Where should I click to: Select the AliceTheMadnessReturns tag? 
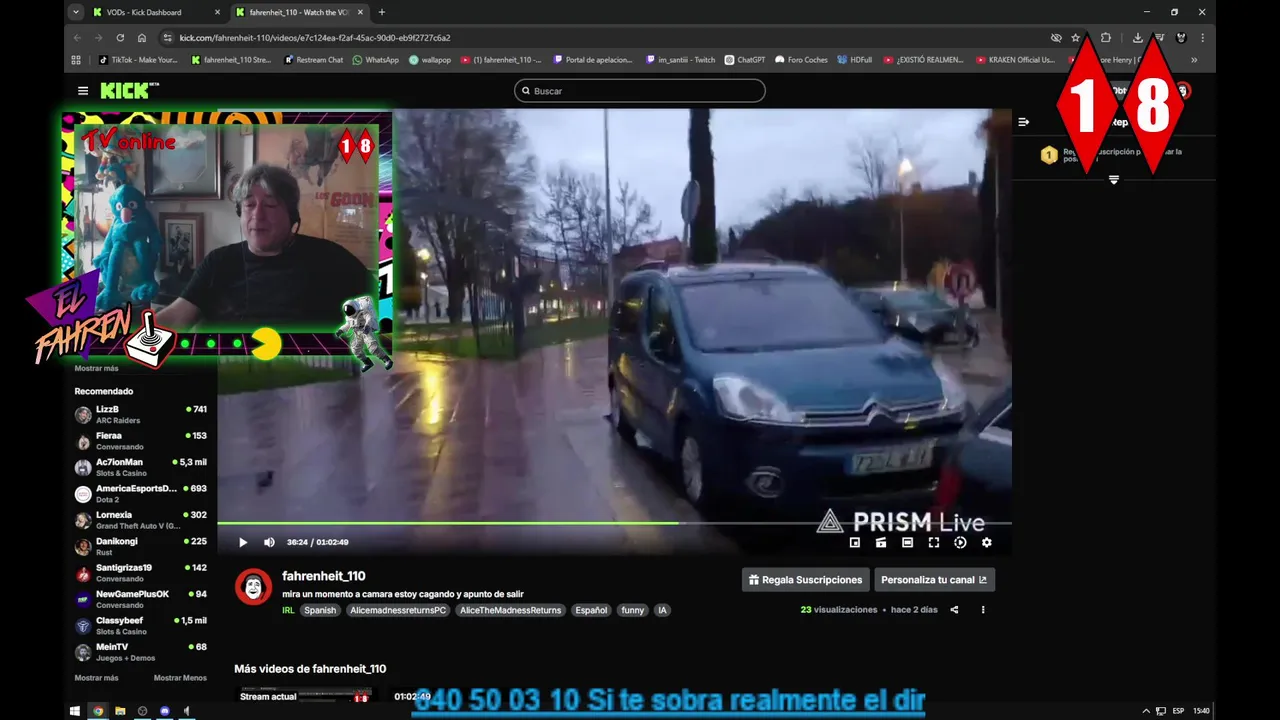coord(511,610)
